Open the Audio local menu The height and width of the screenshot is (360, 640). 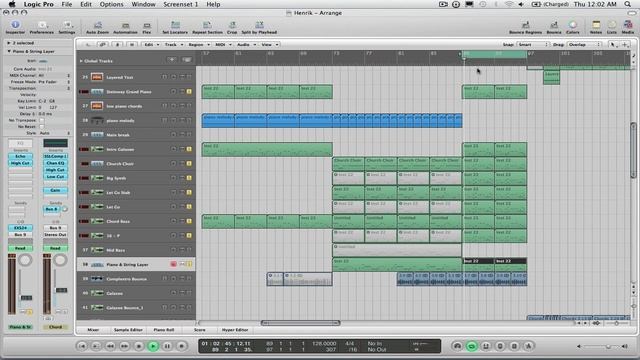(x=246, y=44)
